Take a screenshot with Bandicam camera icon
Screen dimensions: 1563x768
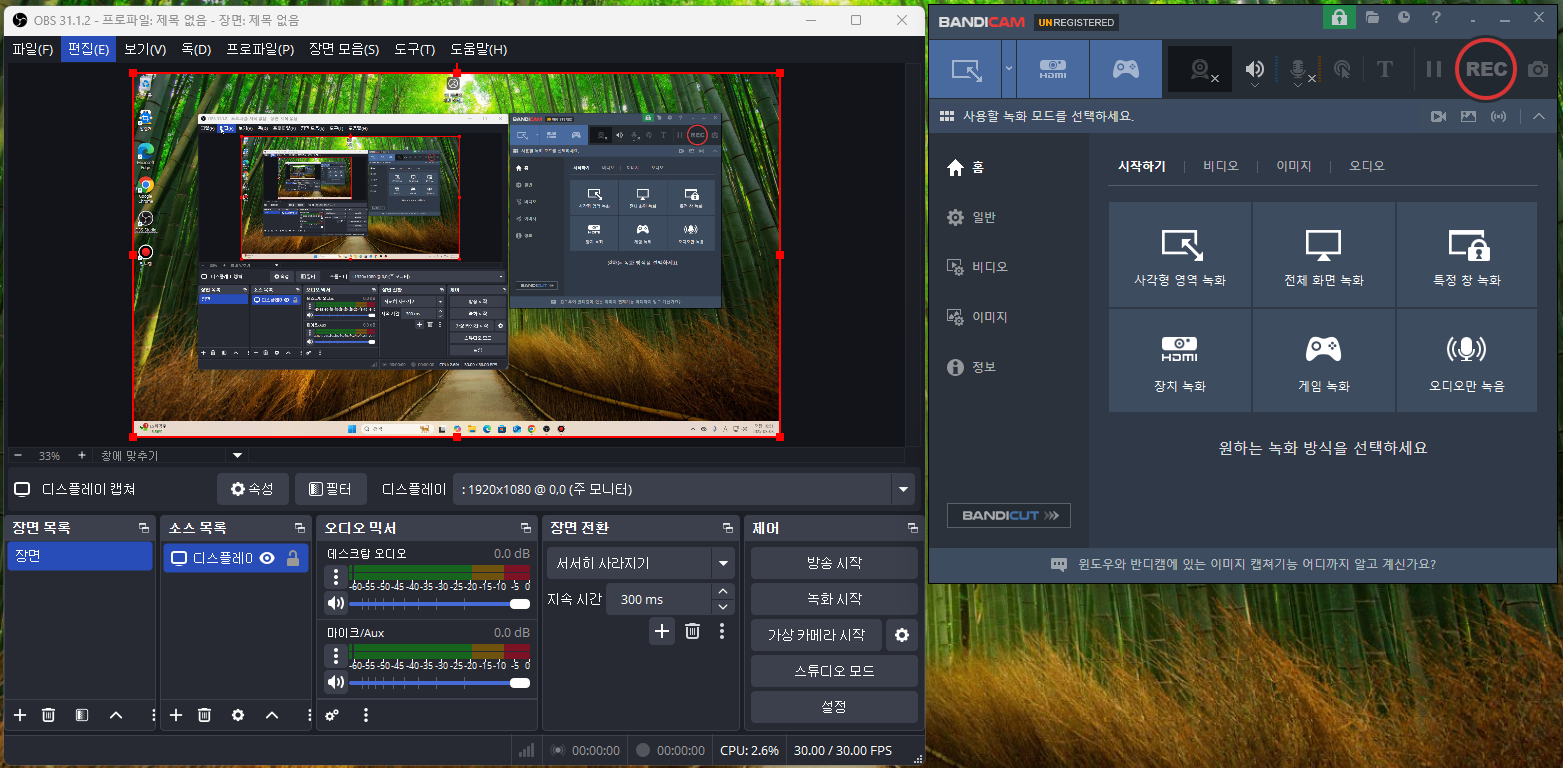pos(1537,69)
